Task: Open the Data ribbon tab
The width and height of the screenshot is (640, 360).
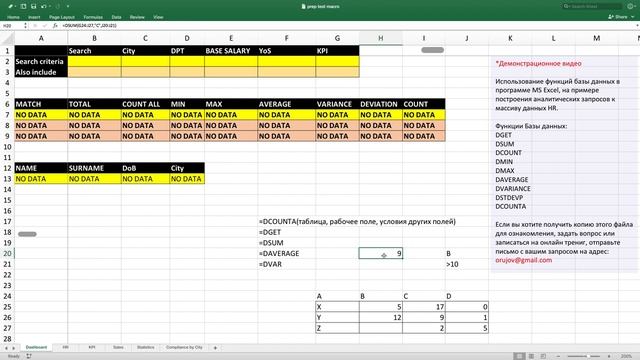Action: (116, 17)
